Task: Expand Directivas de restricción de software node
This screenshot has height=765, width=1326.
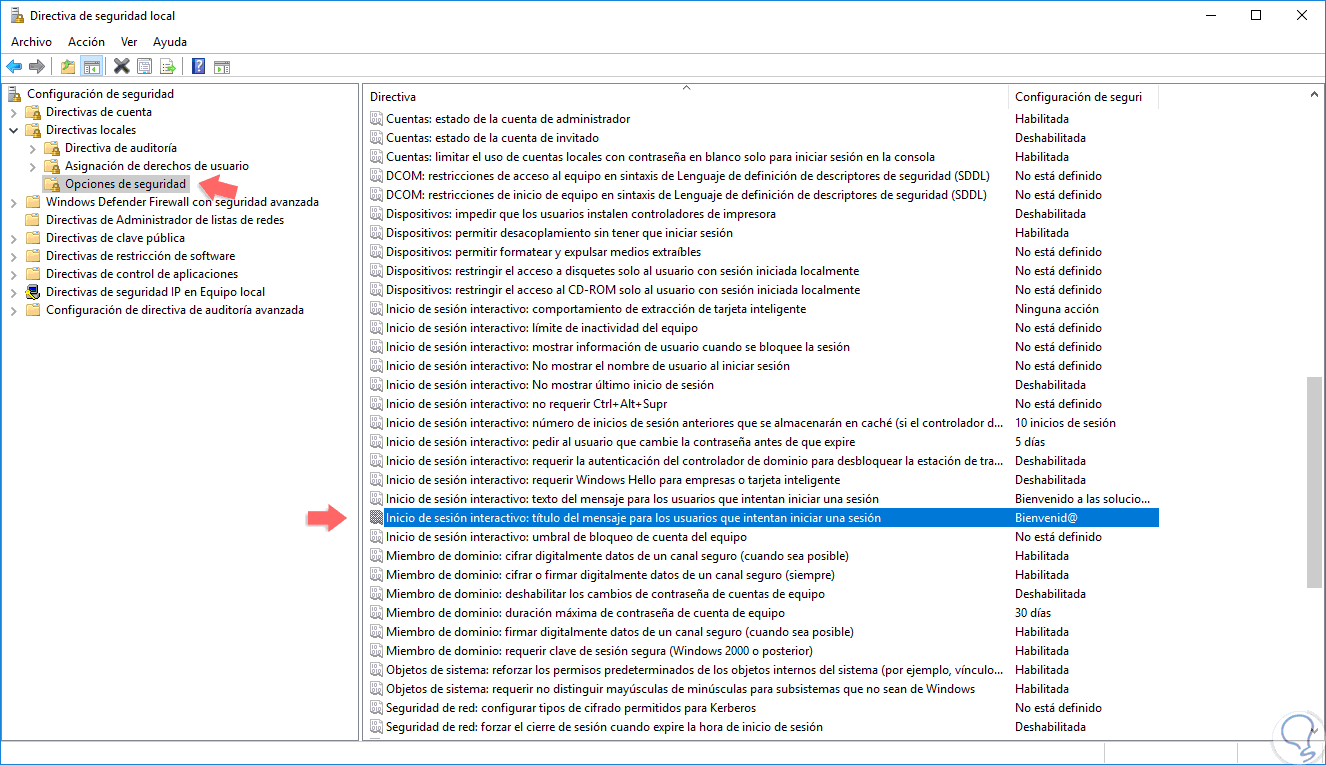Action: pos(13,256)
